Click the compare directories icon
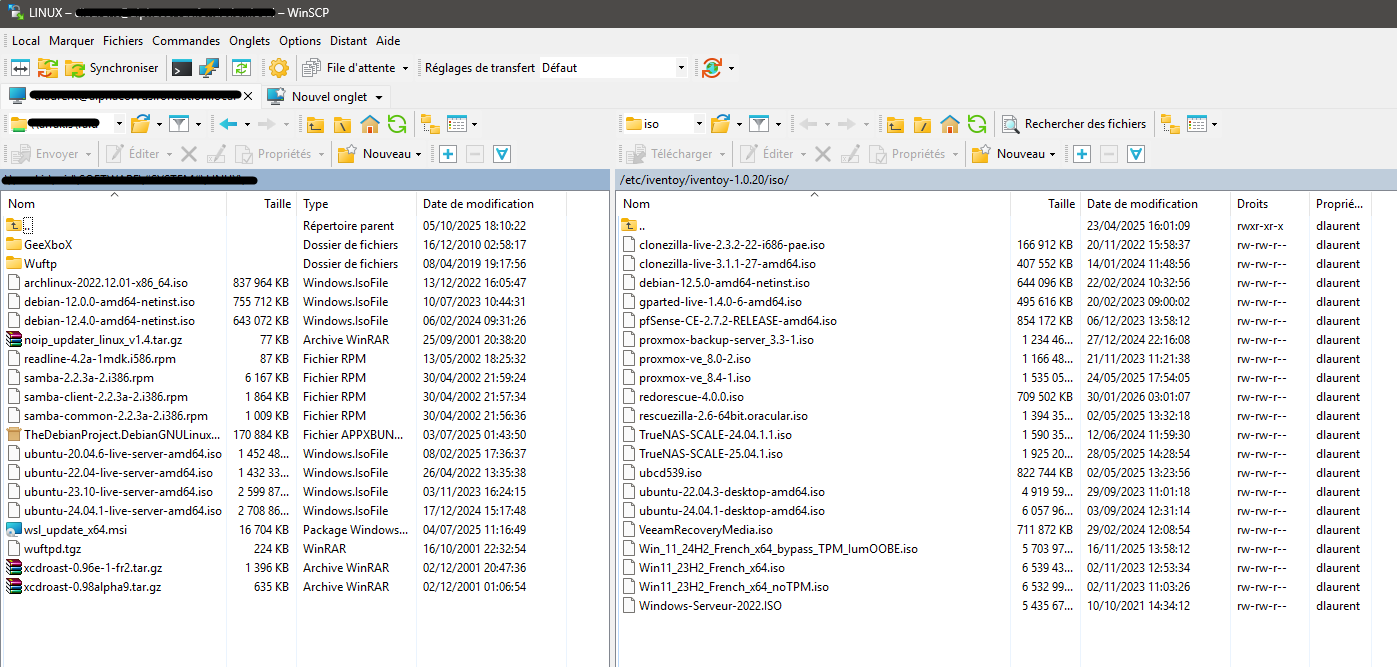 21,68
